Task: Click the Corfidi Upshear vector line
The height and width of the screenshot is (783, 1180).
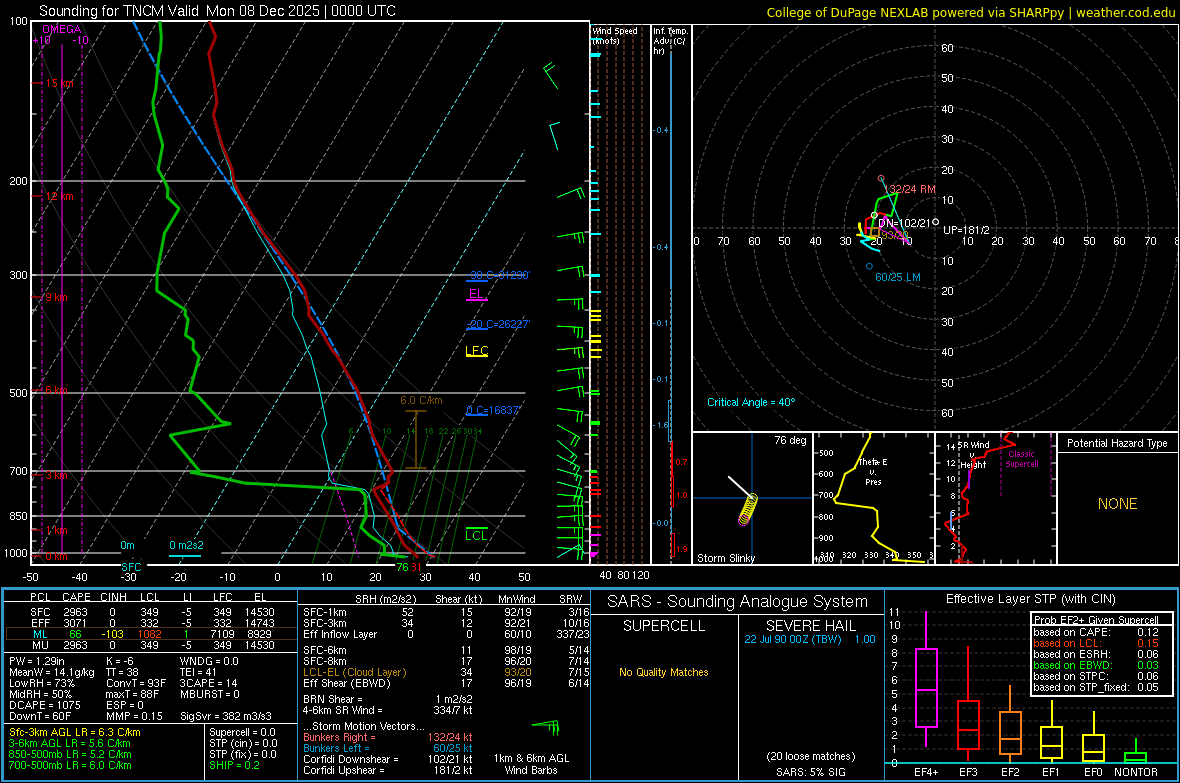Action: click(388, 769)
